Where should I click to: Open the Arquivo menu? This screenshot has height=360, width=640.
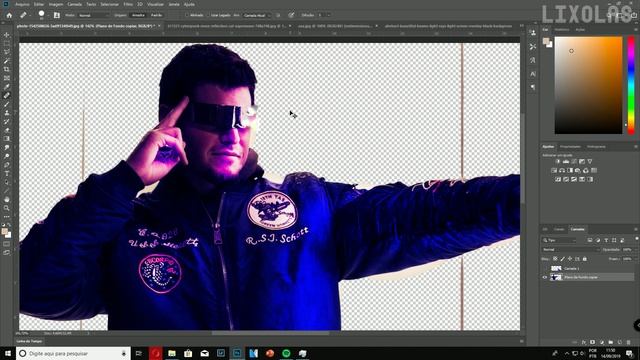22,4
